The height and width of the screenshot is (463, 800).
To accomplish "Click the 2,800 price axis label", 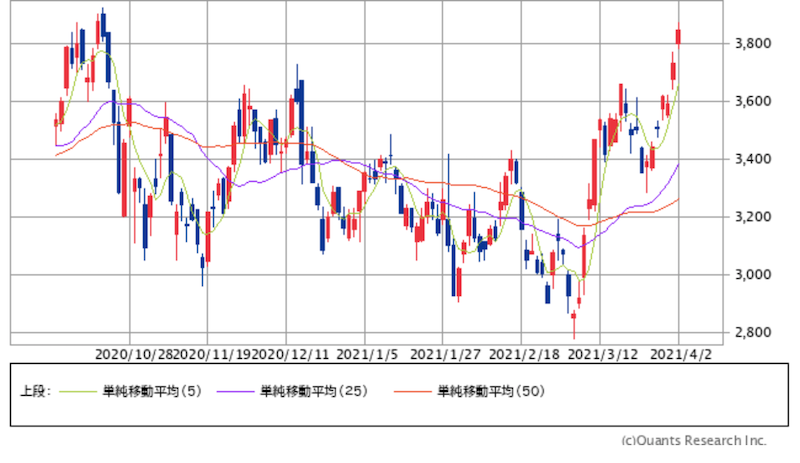I will 753,332.
